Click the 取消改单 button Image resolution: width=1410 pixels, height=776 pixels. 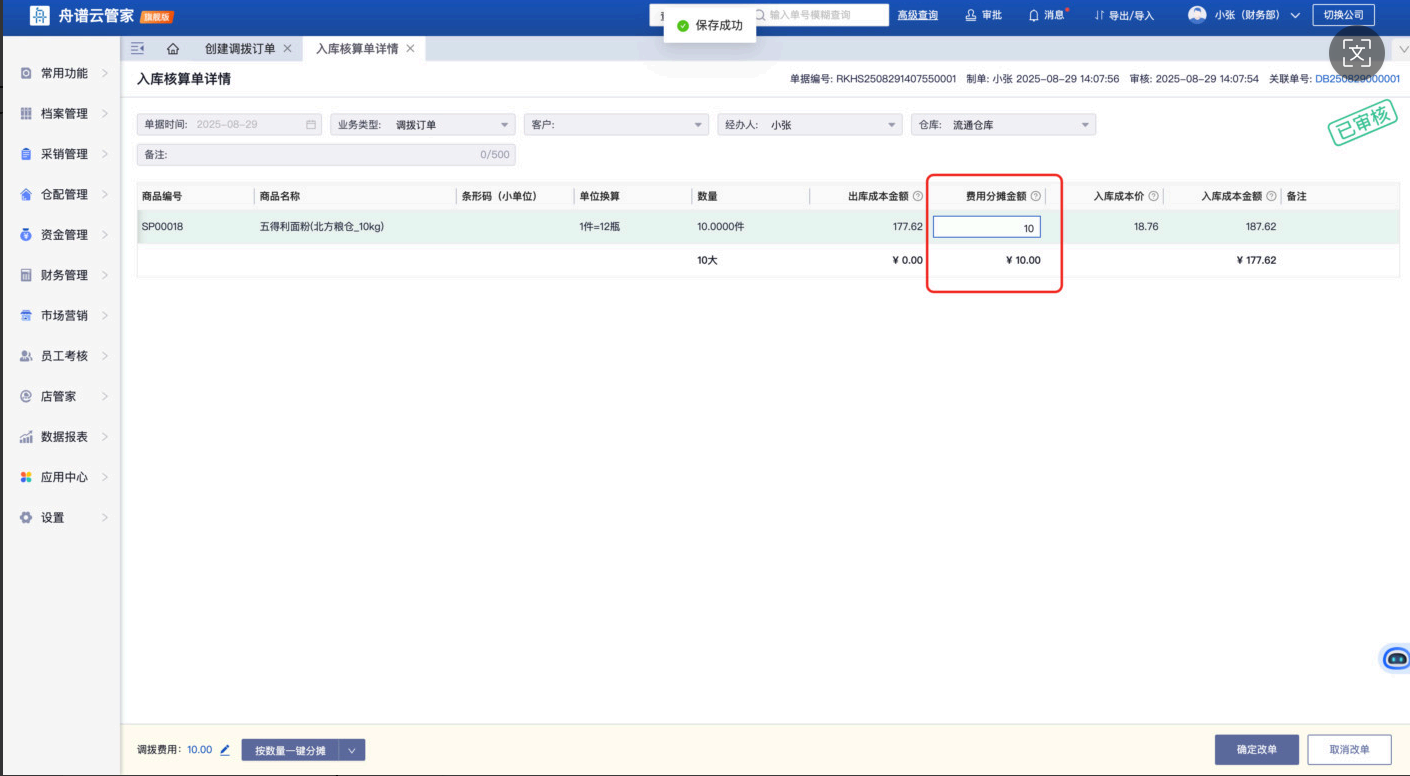1351,750
